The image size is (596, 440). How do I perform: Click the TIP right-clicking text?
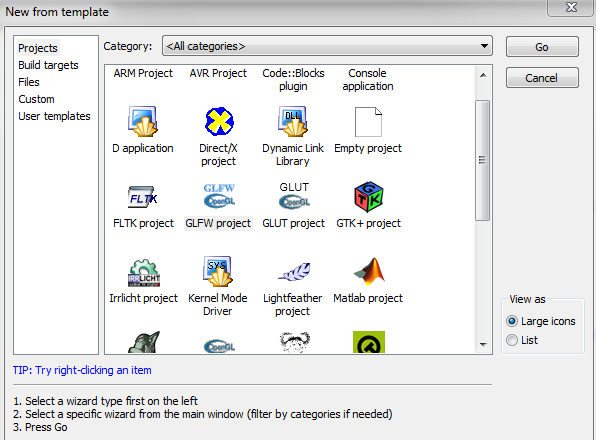coord(82,370)
